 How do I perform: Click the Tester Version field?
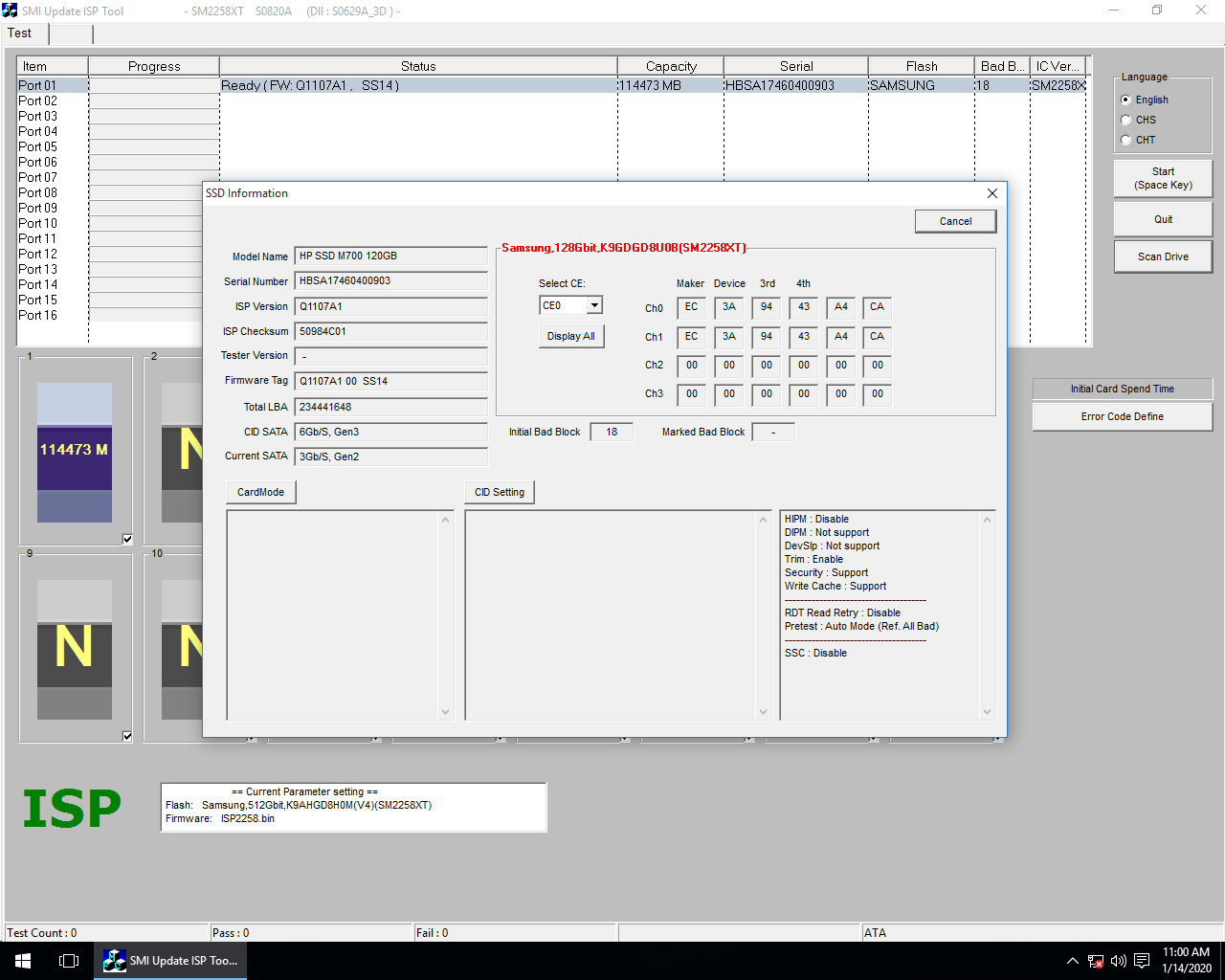point(390,357)
